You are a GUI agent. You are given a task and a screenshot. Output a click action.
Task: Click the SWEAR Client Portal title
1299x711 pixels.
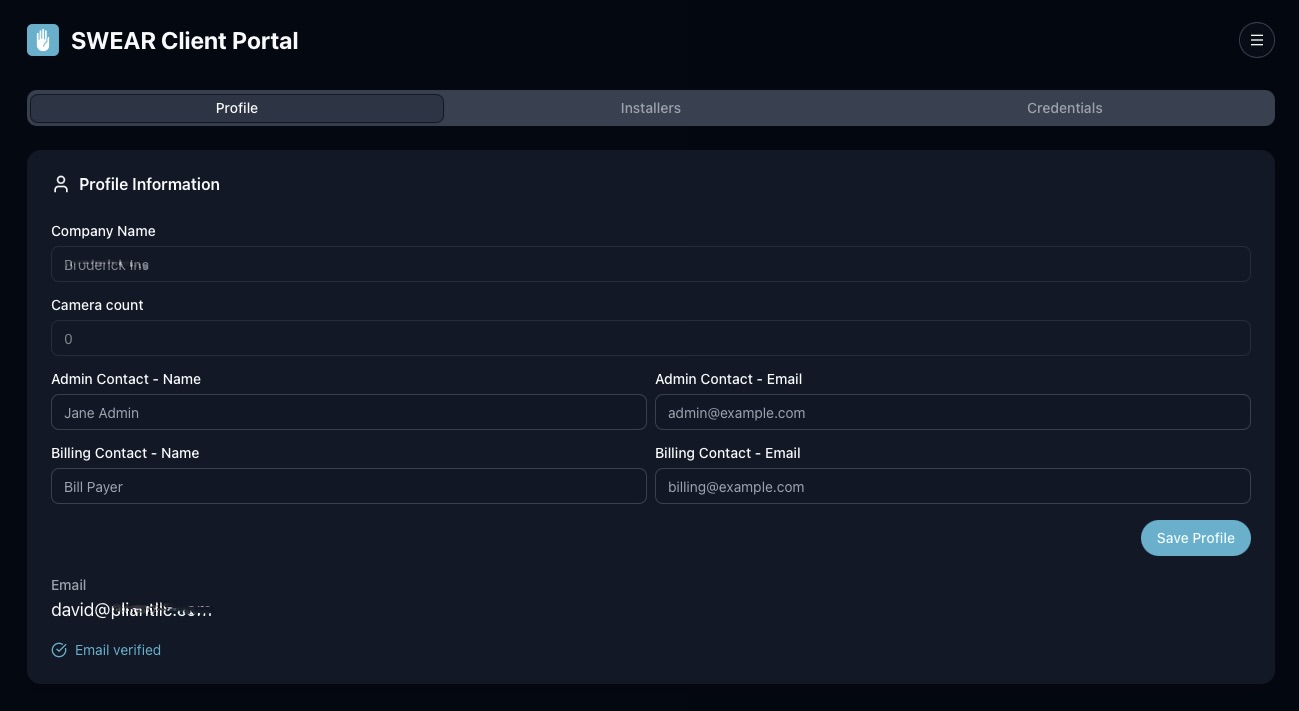(184, 41)
